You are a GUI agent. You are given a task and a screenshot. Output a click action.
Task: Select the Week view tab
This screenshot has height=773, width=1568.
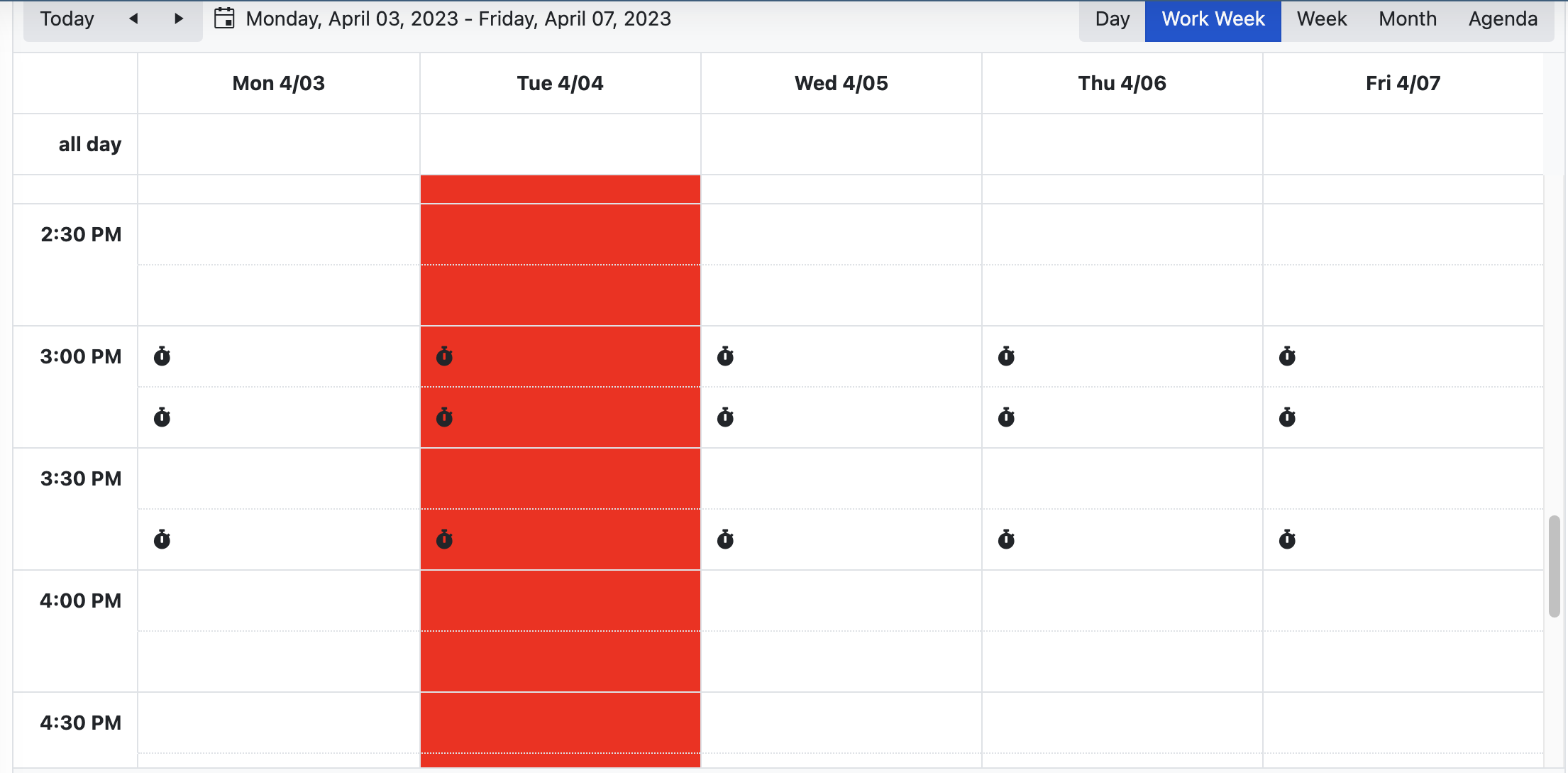click(1321, 19)
